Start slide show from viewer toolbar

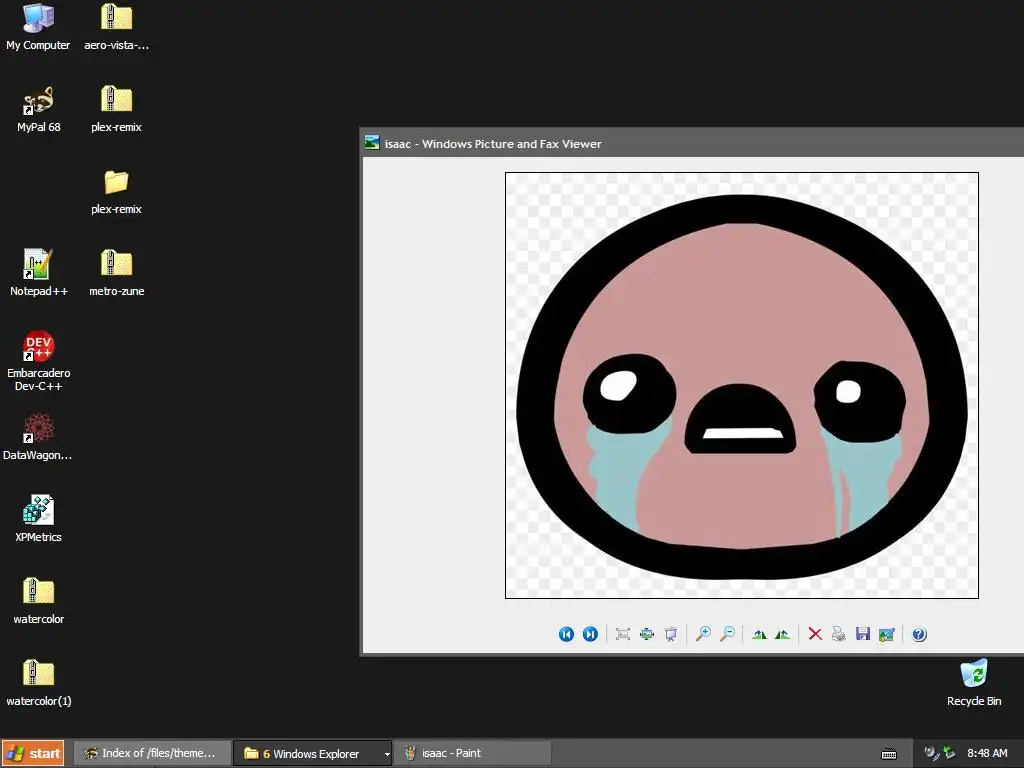[671, 634]
